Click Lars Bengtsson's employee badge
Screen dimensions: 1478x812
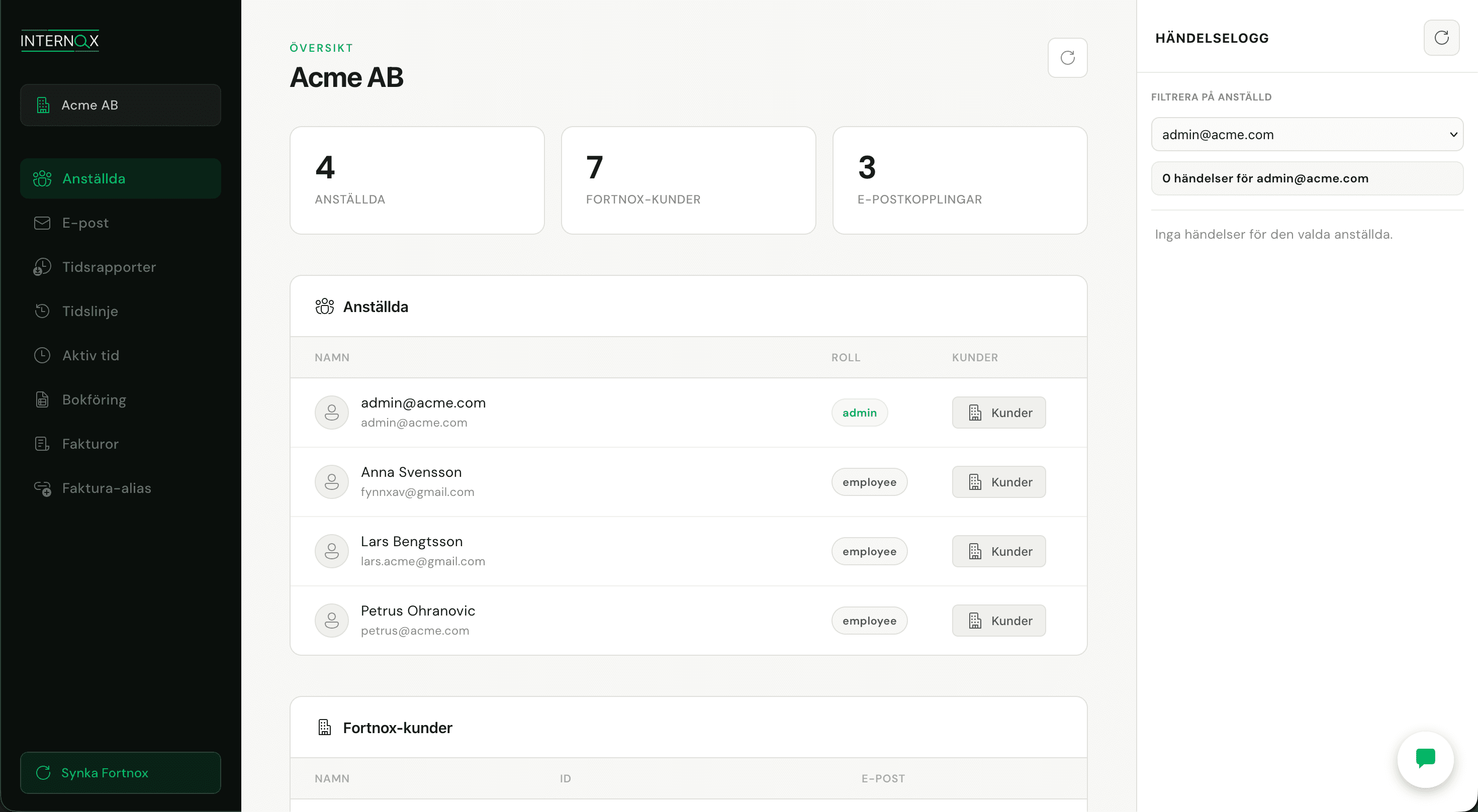click(x=869, y=551)
